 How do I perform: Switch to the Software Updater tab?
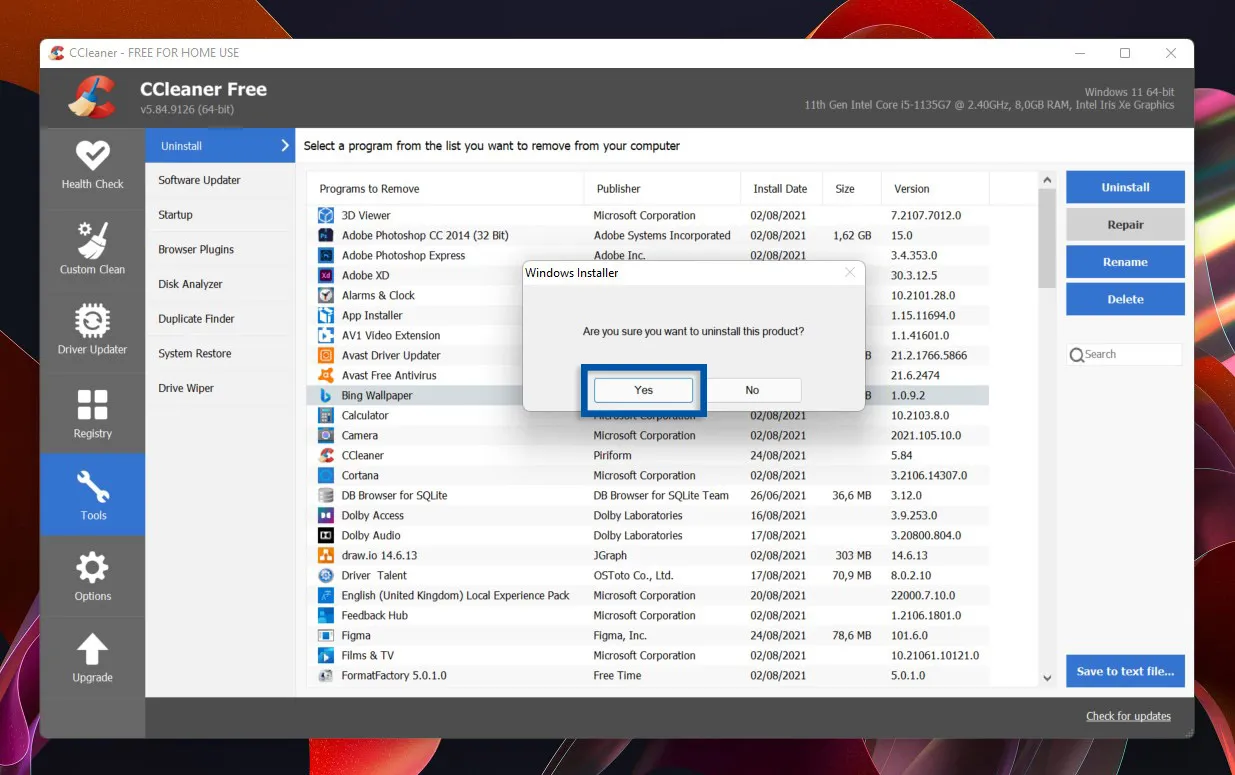pyautogui.click(x=199, y=180)
